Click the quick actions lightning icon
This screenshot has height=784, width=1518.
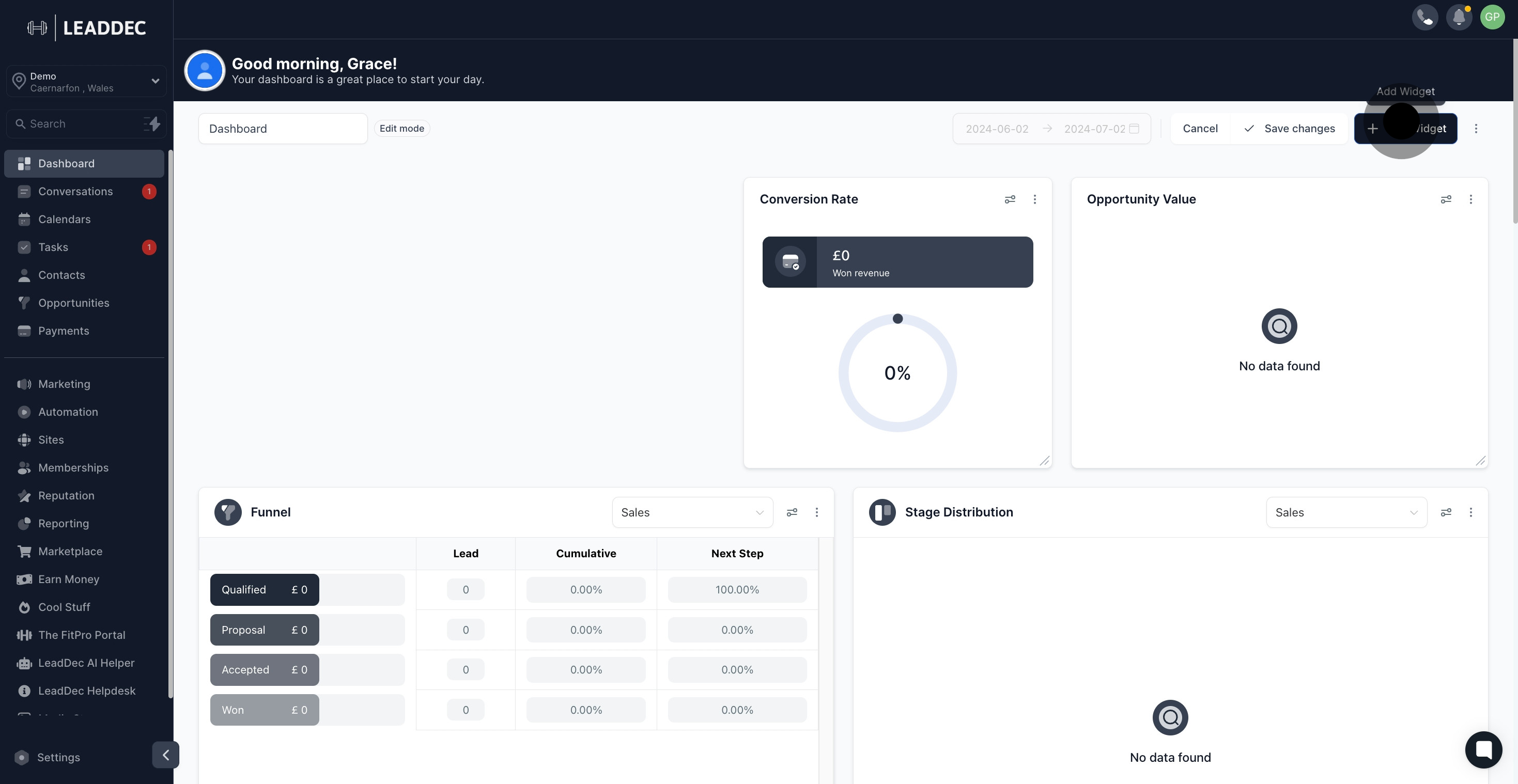(x=152, y=124)
